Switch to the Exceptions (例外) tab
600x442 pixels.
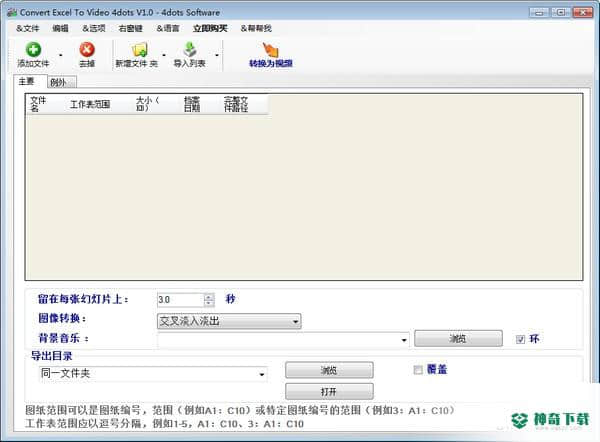(x=62, y=82)
